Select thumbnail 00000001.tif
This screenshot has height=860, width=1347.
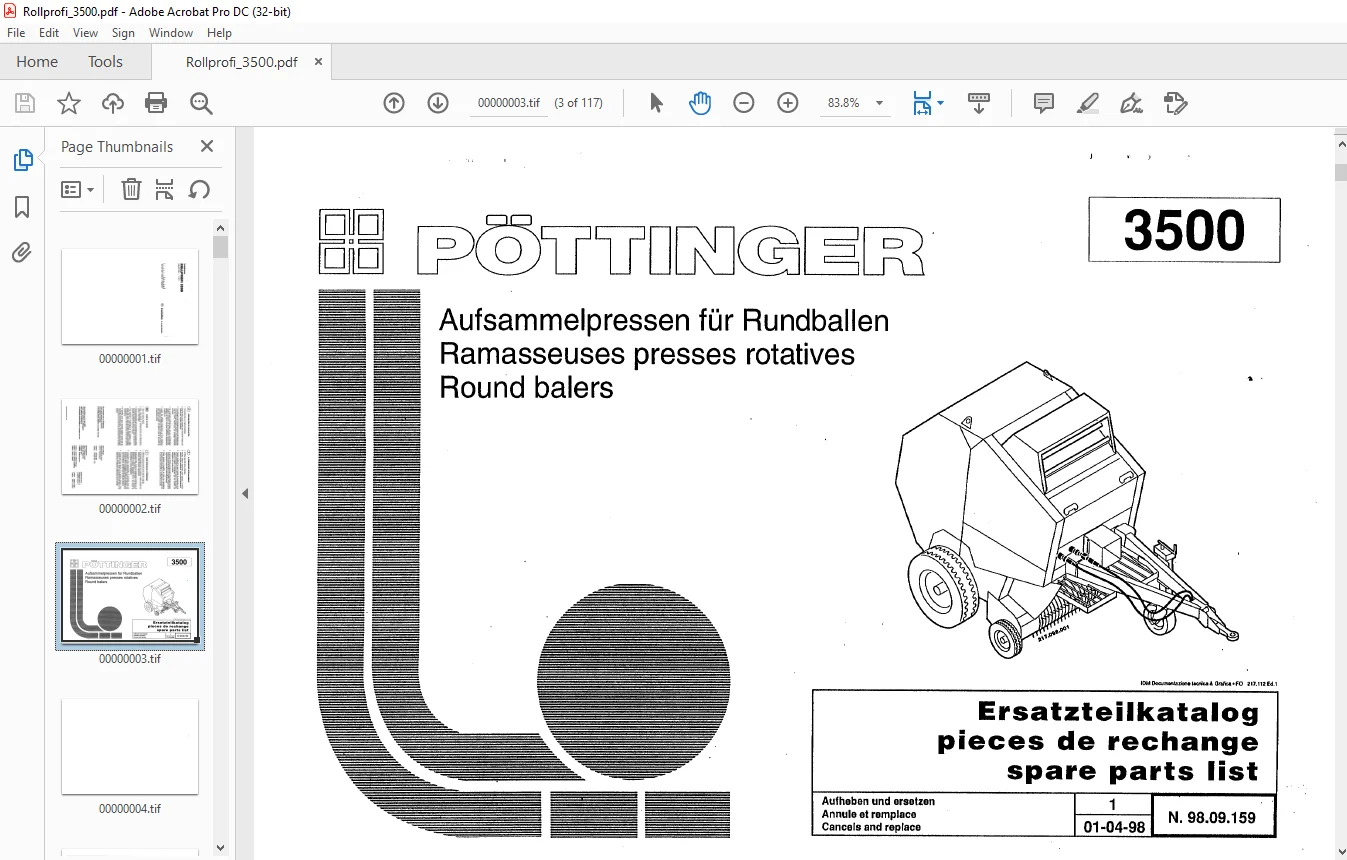click(x=130, y=297)
